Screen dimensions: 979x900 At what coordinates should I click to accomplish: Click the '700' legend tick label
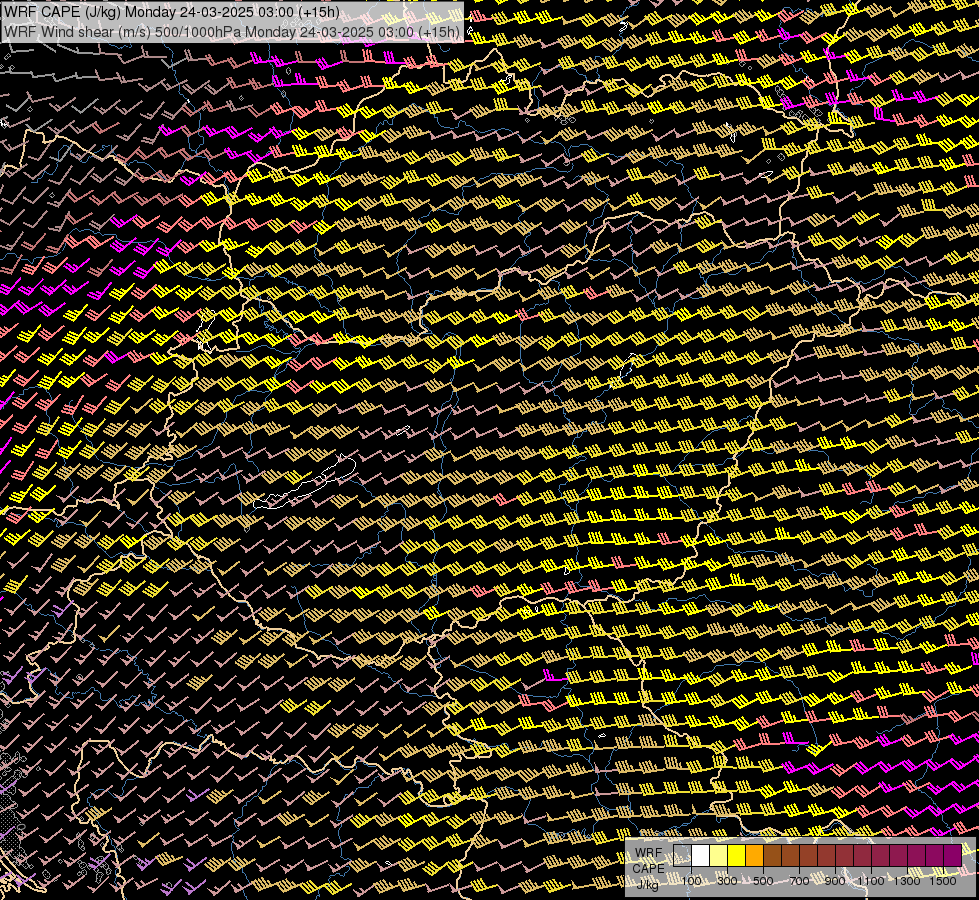pos(799,881)
